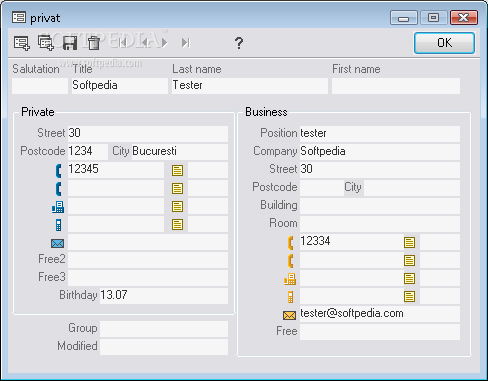This screenshot has width=488, height=381.
Task: Click business Street field showing 30
Action: pos(380,170)
